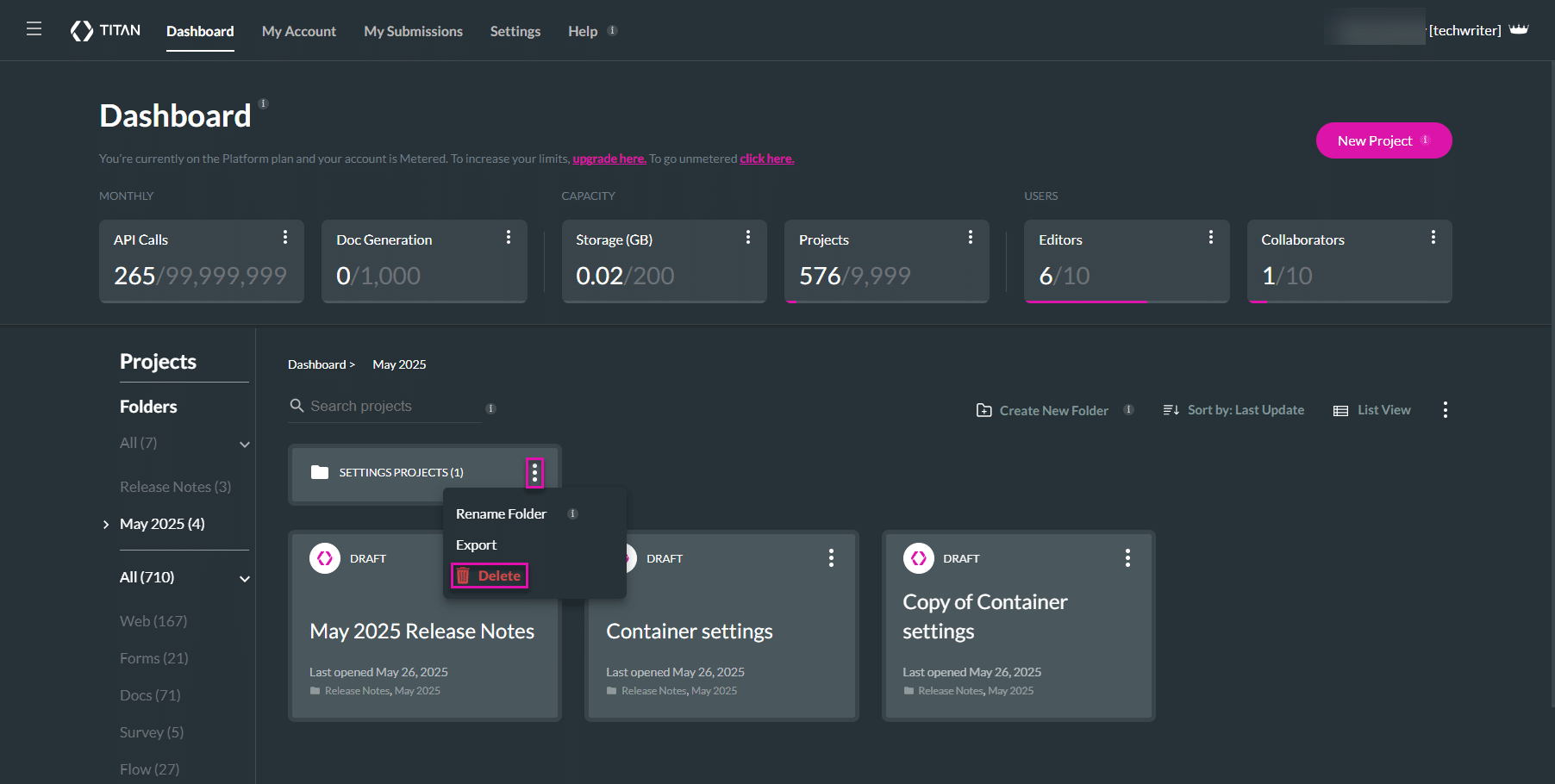Select Delete from the folder context menu
The width and height of the screenshot is (1555, 784).
(490, 576)
